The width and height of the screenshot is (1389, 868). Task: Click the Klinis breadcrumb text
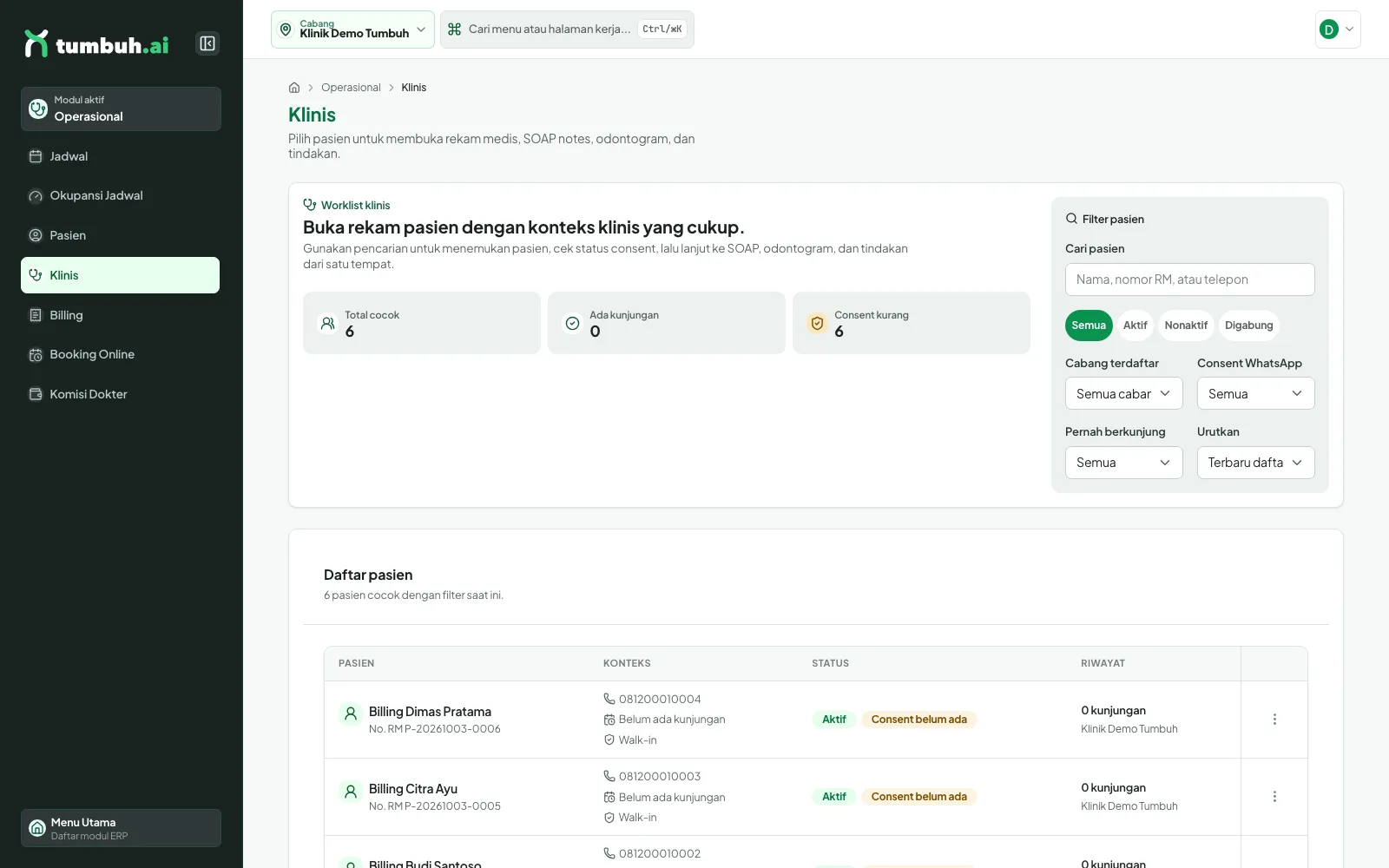click(414, 88)
